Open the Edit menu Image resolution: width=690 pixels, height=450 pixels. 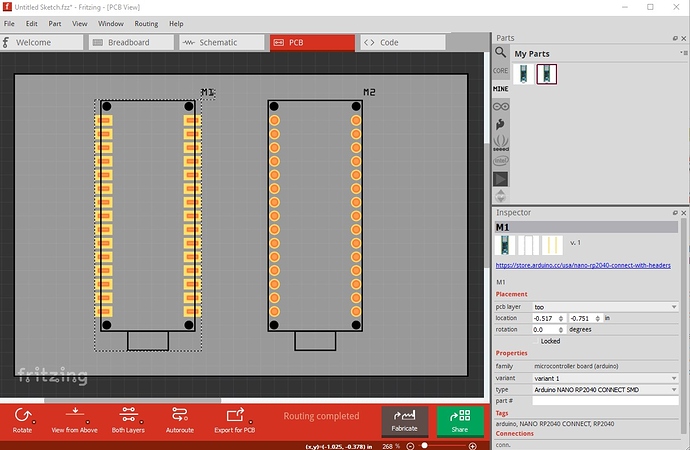31,24
